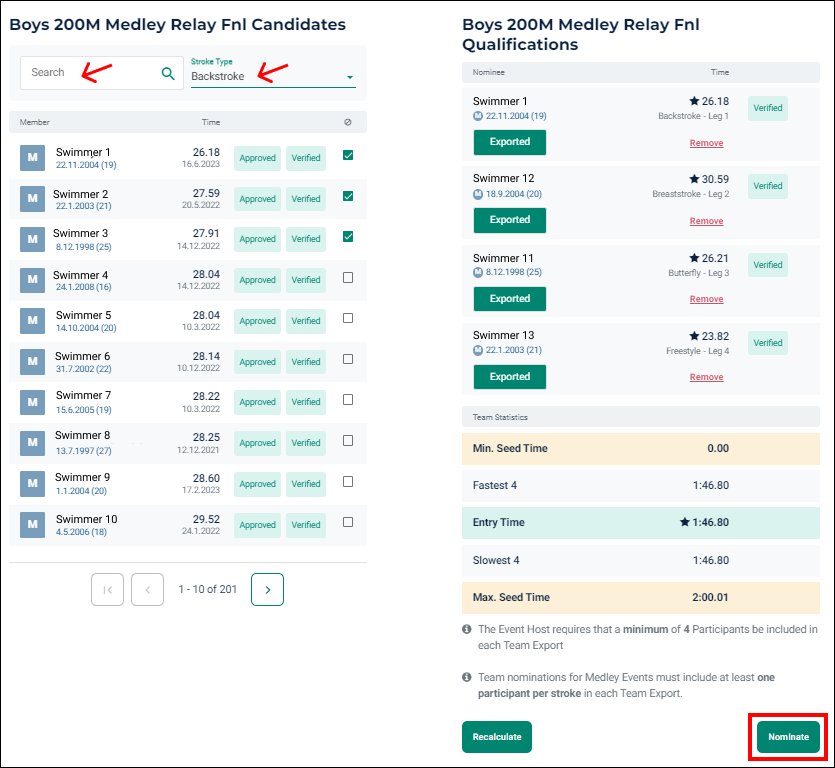Click Swimmer 10's M avatar icon
Viewport: 835px width, 768px height.
pyautogui.click(x=31, y=524)
